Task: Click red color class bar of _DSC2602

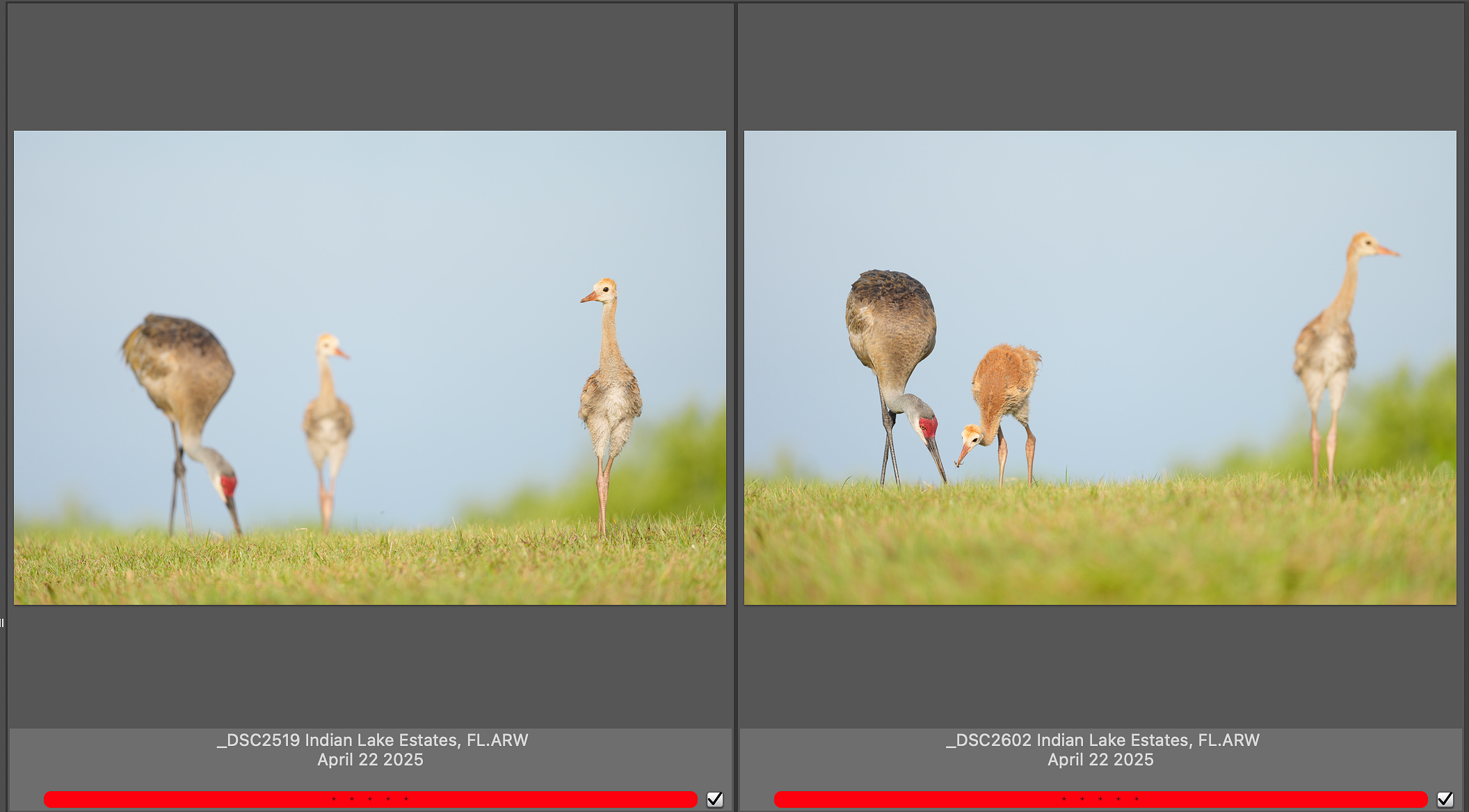Action: 904,799
